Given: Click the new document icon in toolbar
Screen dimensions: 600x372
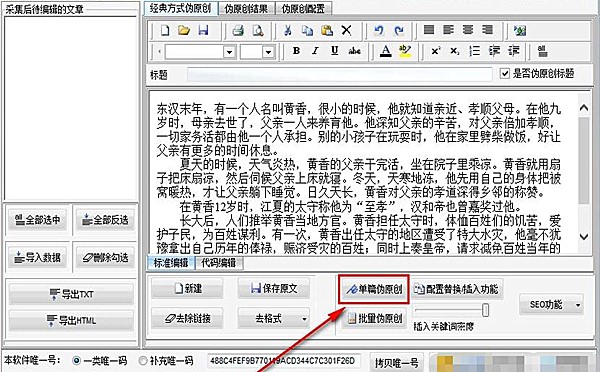Looking at the screenshot, I should 165,30.
